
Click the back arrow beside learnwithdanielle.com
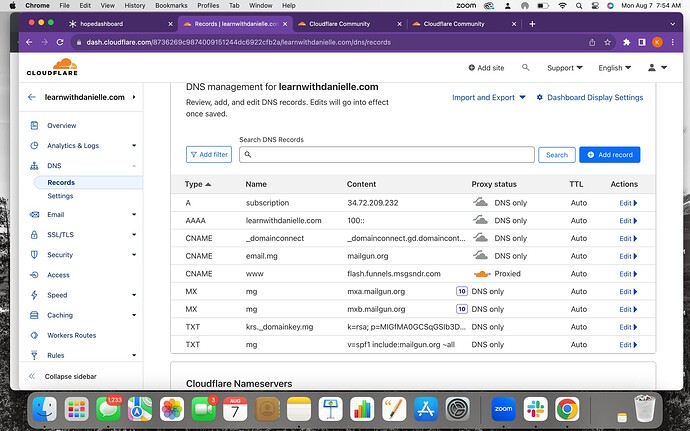32,97
